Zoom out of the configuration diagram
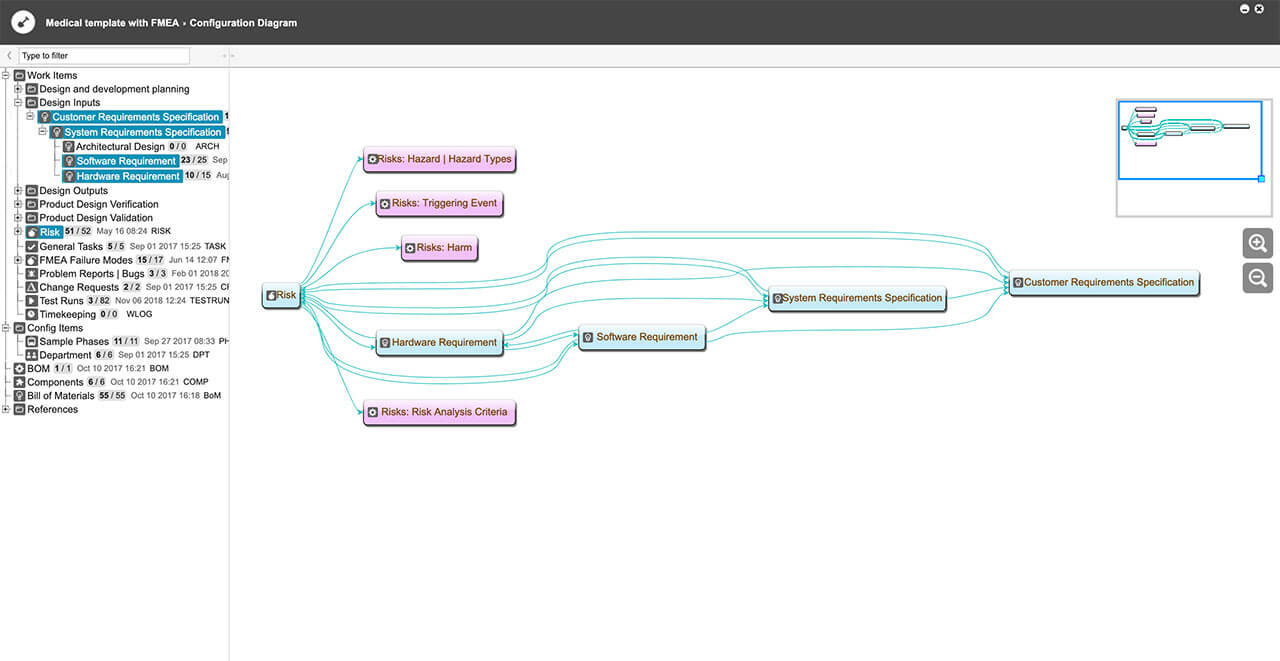Image resolution: width=1280 pixels, height=661 pixels. coord(1258,278)
